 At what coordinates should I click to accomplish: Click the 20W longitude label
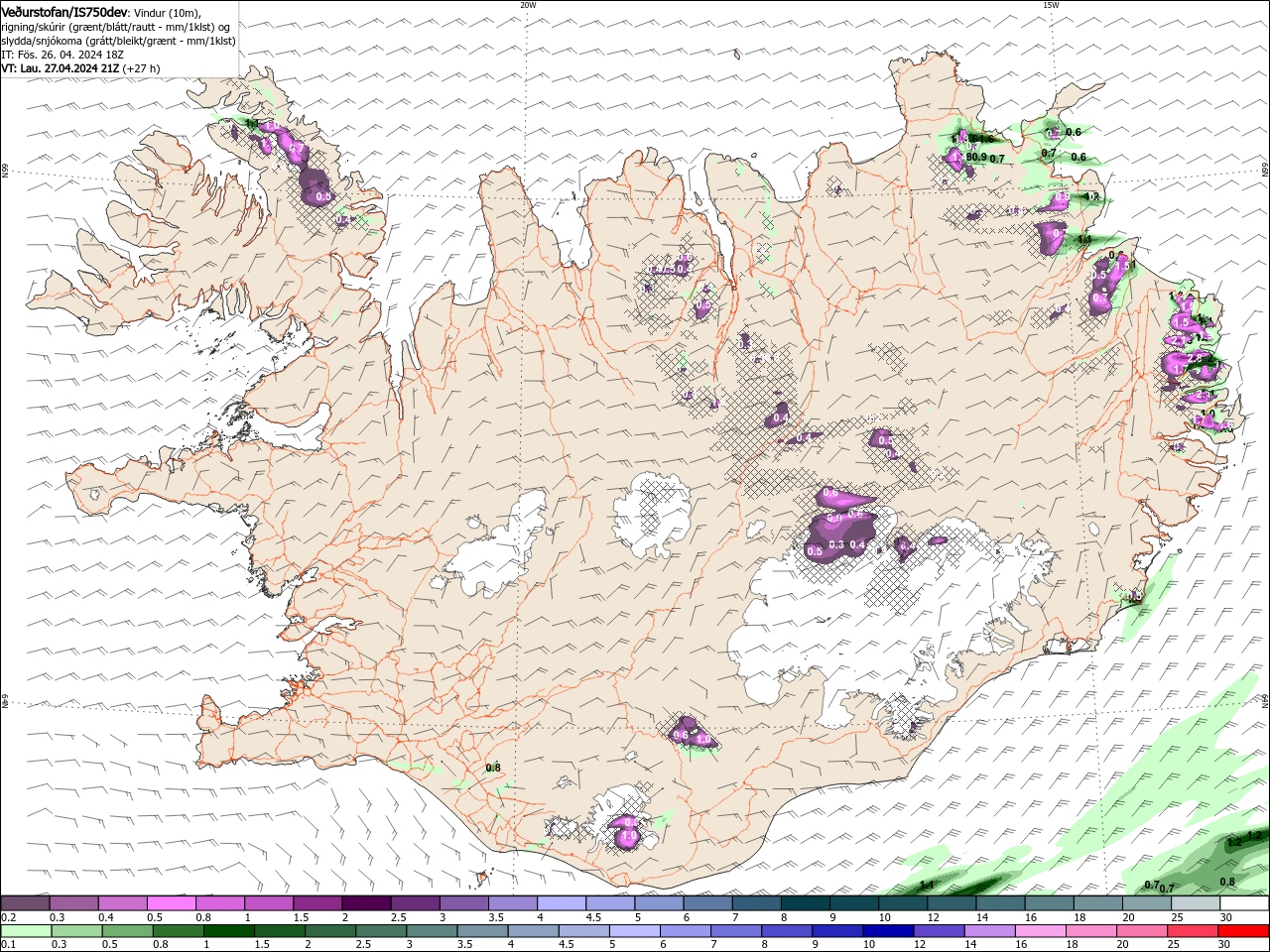[x=528, y=5]
